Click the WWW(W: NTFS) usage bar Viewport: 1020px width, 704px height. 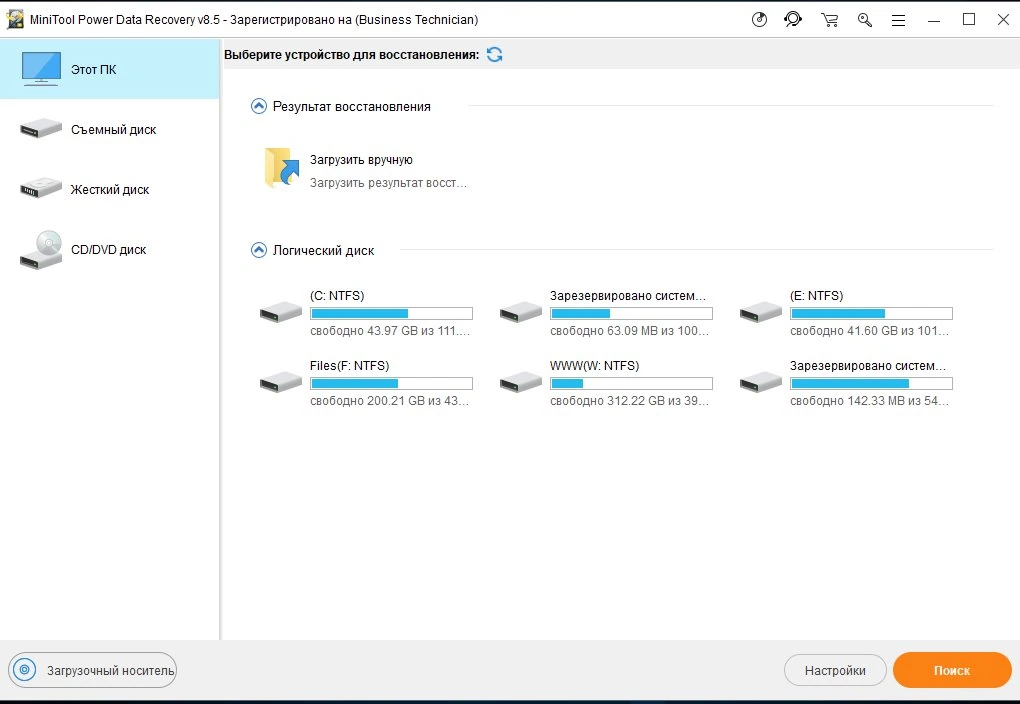pyautogui.click(x=631, y=384)
